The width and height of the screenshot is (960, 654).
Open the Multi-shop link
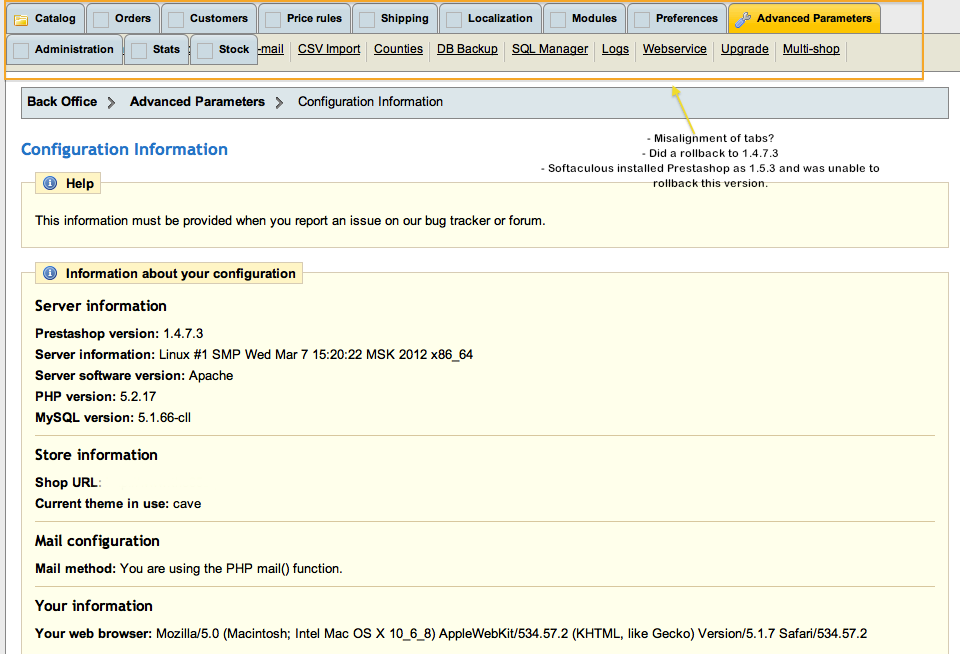tap(811, 49)
